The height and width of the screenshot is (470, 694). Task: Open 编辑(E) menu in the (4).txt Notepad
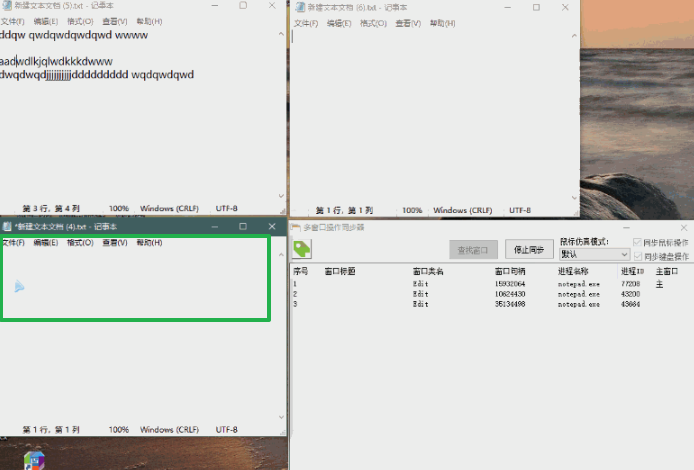pyautogui.click(x=46, y=243)
